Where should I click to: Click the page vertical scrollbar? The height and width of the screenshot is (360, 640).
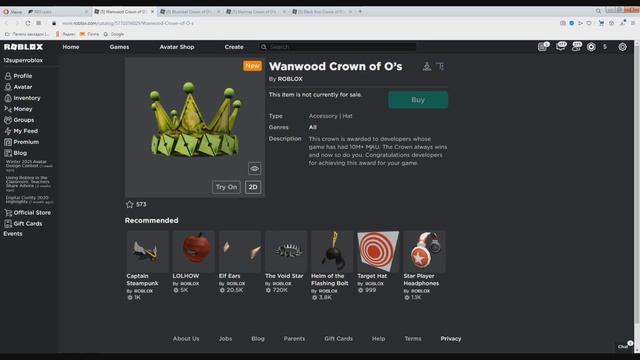click(637, 184)
